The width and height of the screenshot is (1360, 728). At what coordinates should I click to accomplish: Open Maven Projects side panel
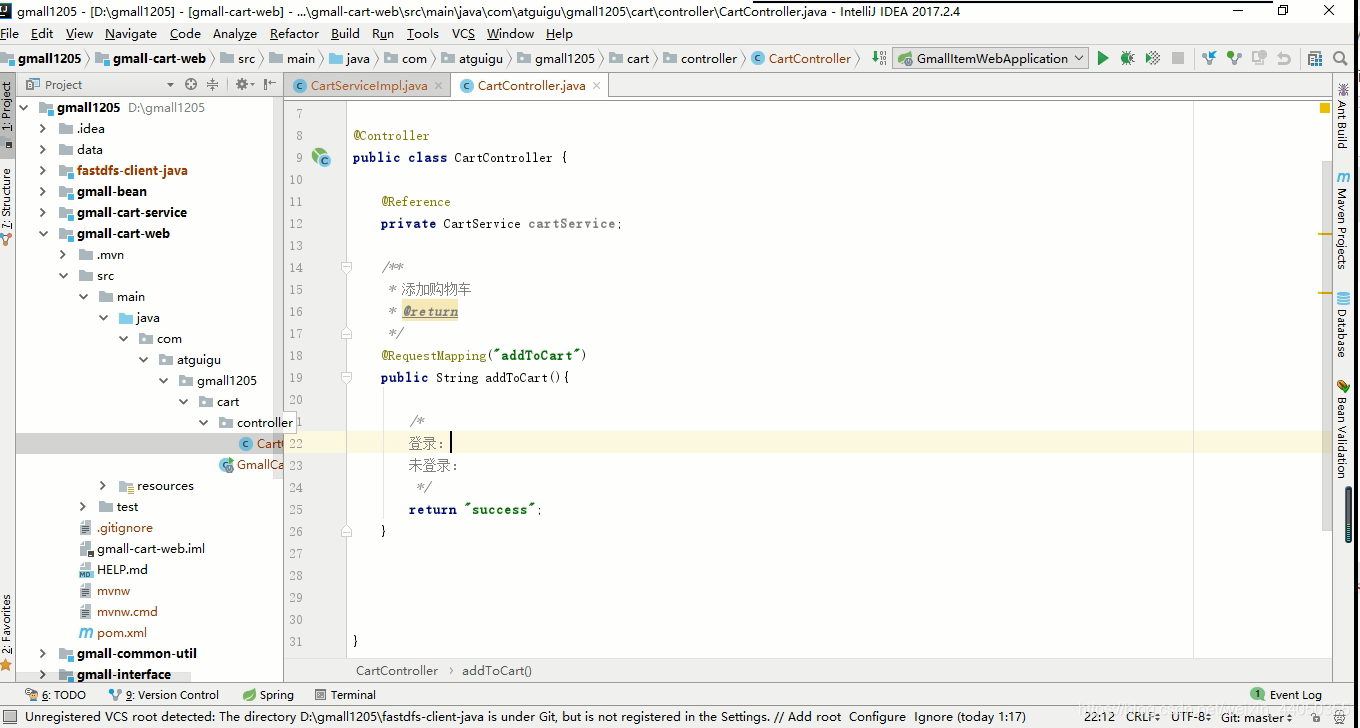[1343, 219]
